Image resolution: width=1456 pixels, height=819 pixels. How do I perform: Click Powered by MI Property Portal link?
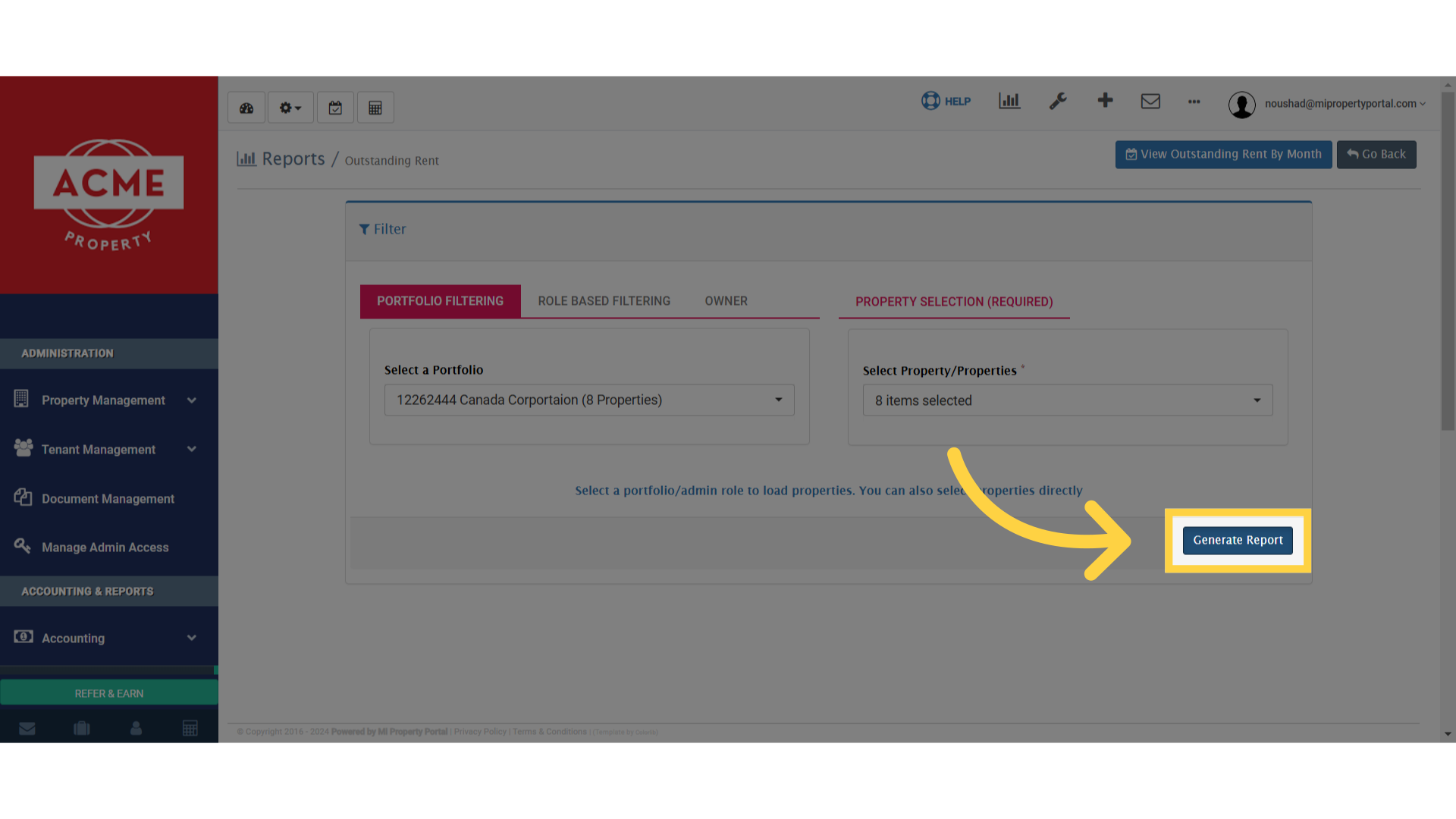389,732
